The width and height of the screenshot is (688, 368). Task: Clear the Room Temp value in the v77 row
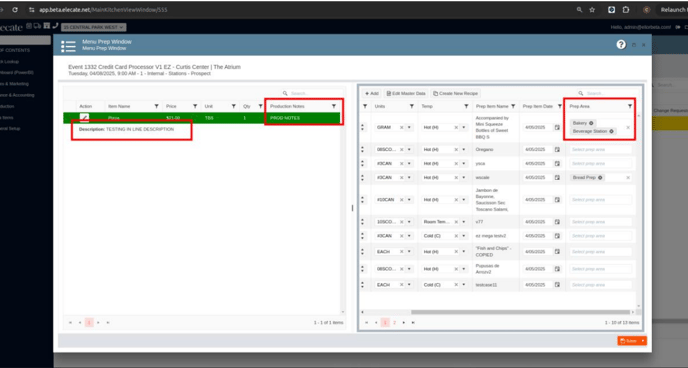click(456, 222)
